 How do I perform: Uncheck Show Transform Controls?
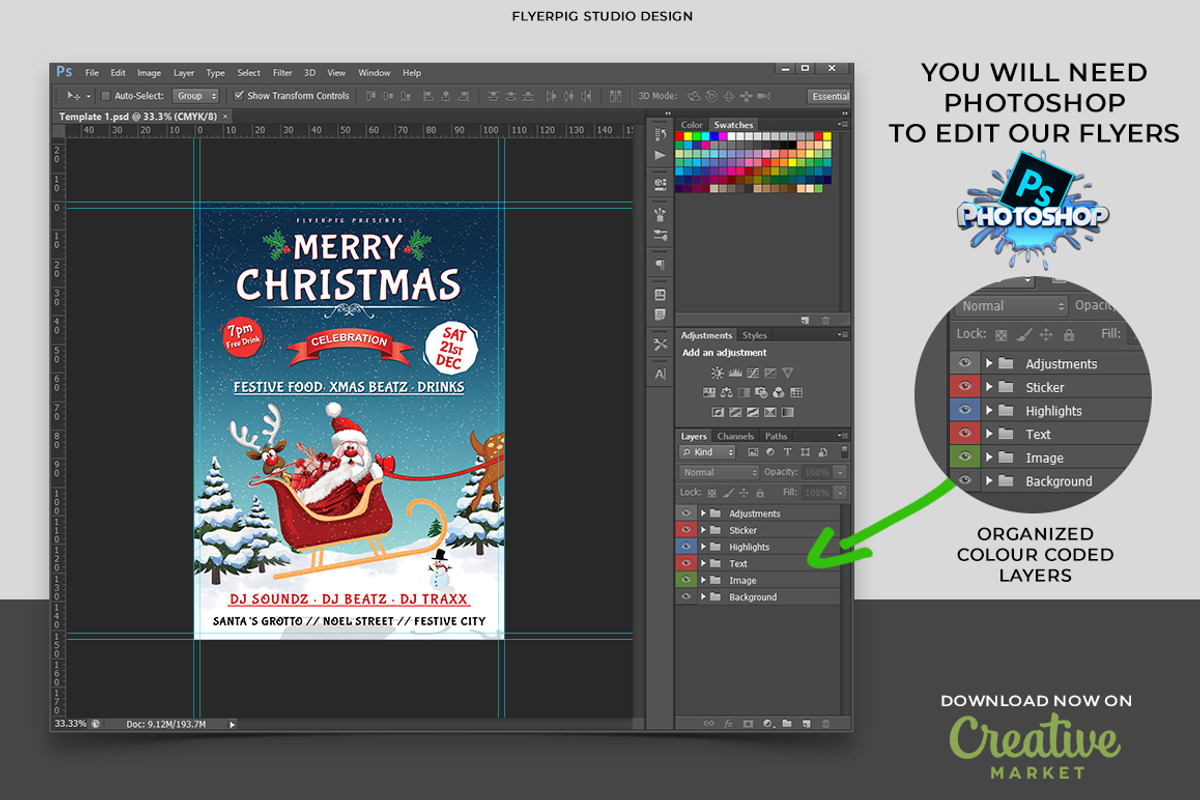click(239, 96)
